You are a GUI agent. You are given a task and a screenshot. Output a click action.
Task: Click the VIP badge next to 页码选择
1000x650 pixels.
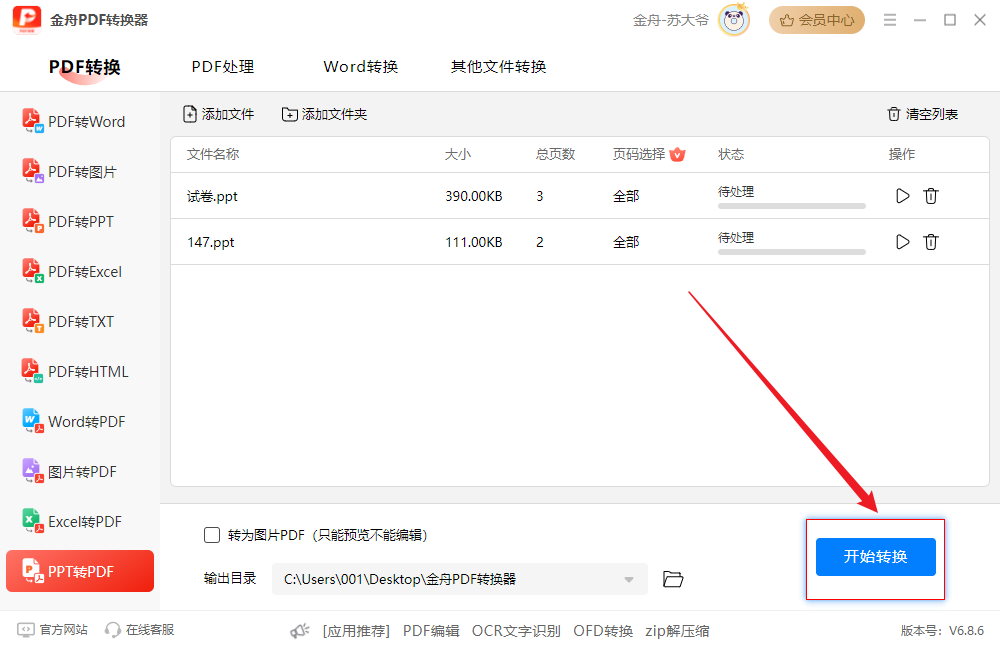677,154
